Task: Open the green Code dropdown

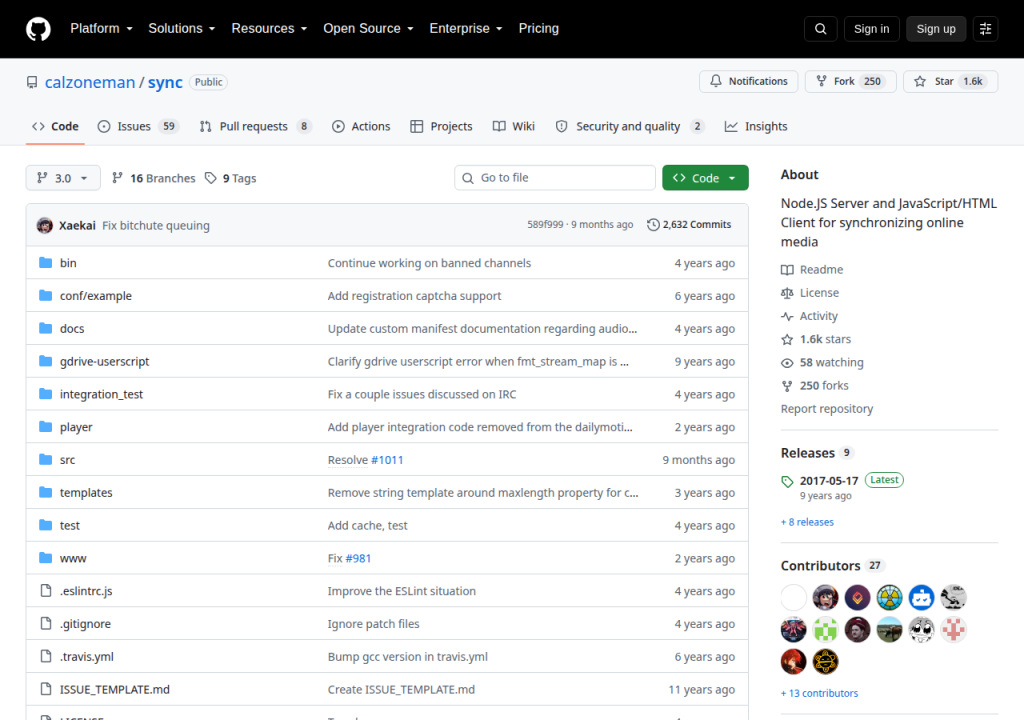Action: (x=705, y=178)
